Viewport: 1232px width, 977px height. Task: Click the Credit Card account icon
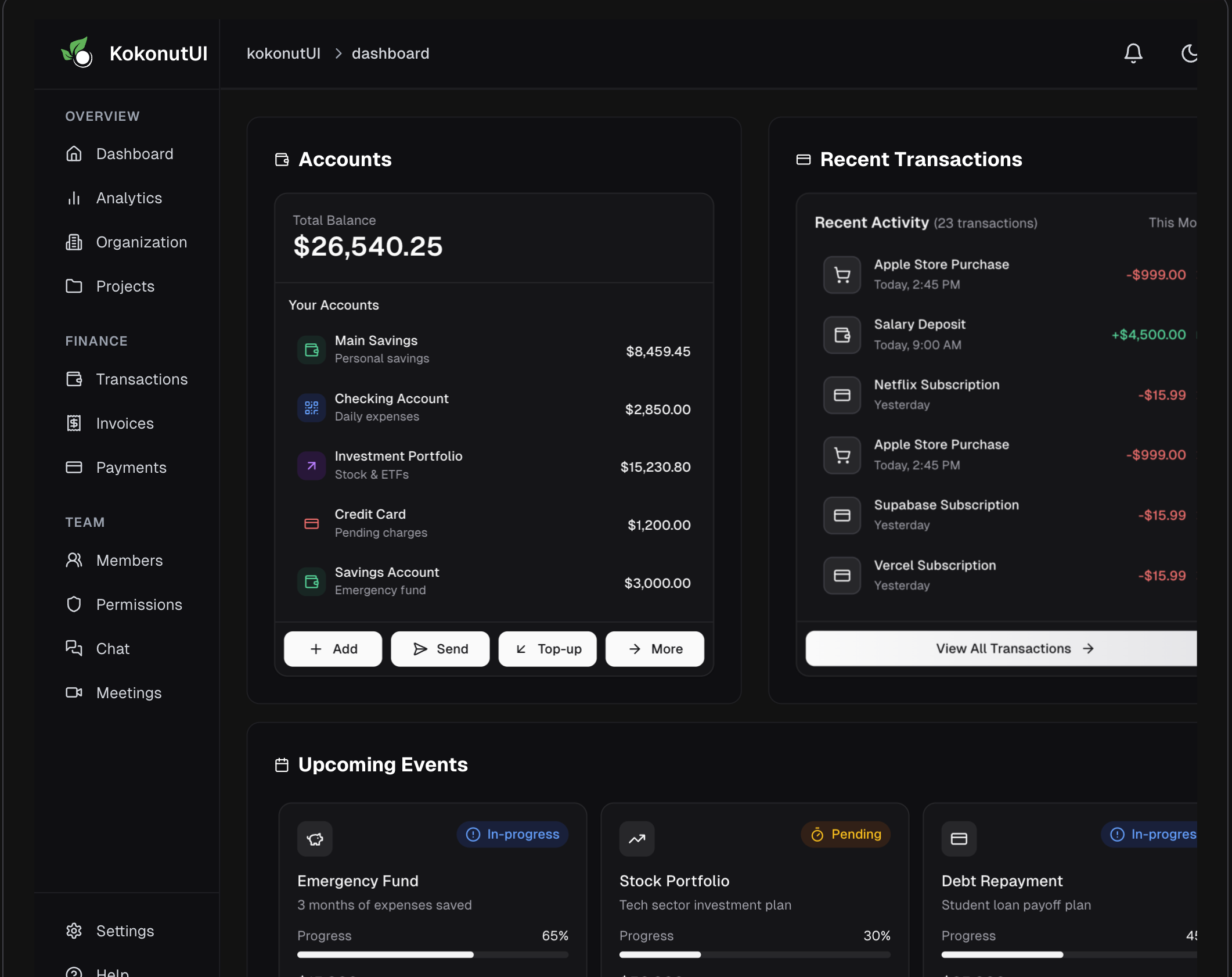coord(312,524)
